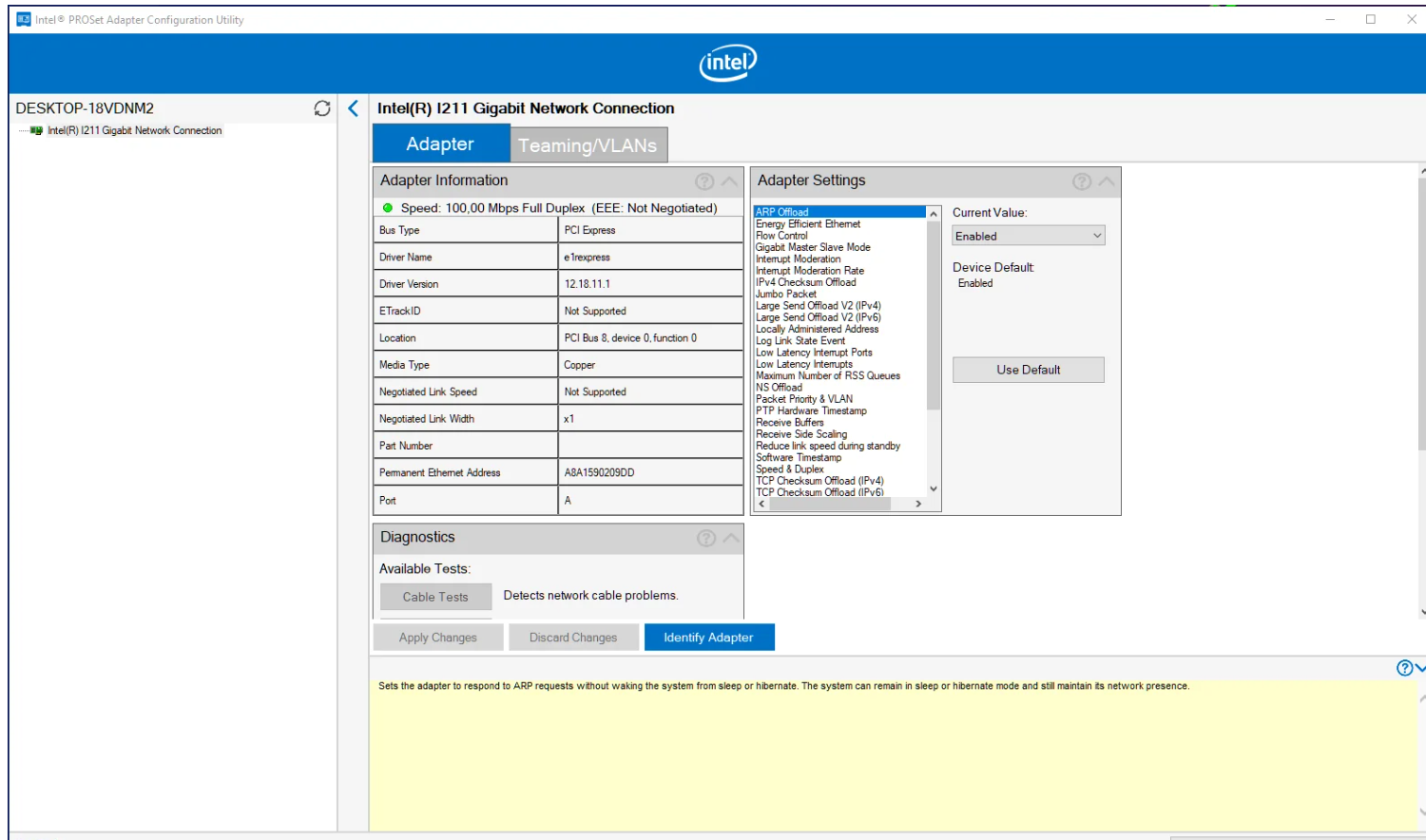This screenshot has height=840, width=1426.
Task: Click the Media Type value Copper
Action: click(579, 365)
